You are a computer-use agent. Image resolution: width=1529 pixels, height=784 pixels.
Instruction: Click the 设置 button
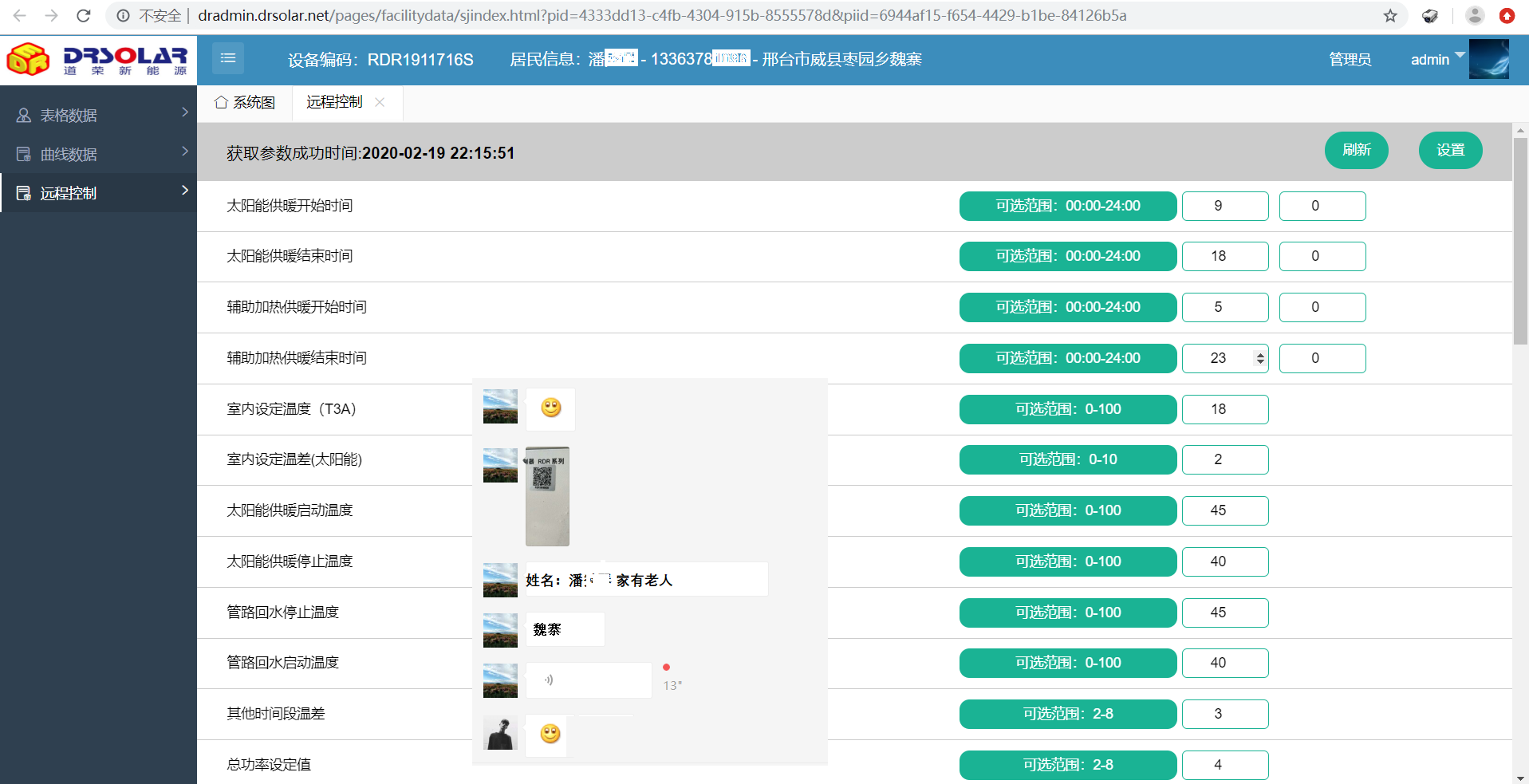coord(1451,150)
